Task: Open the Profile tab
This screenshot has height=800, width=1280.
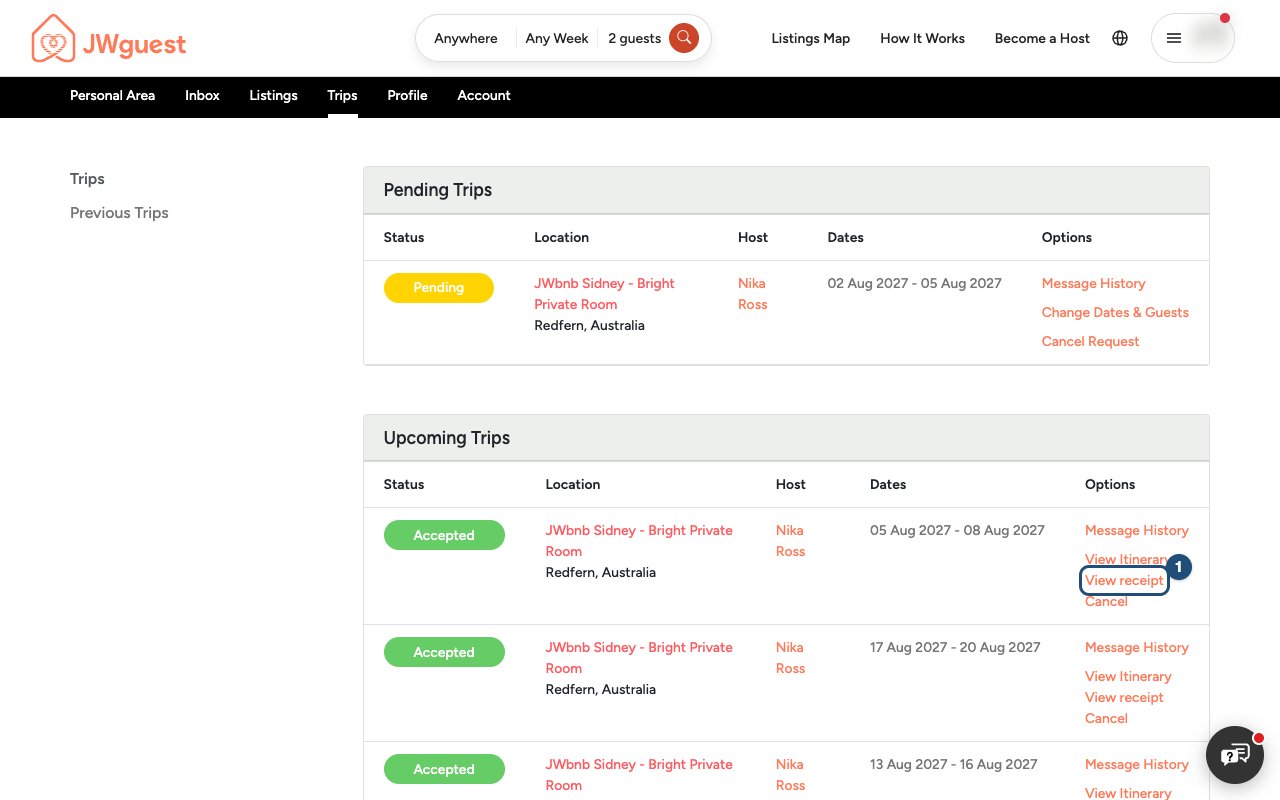Action: [x=407, y=96]
